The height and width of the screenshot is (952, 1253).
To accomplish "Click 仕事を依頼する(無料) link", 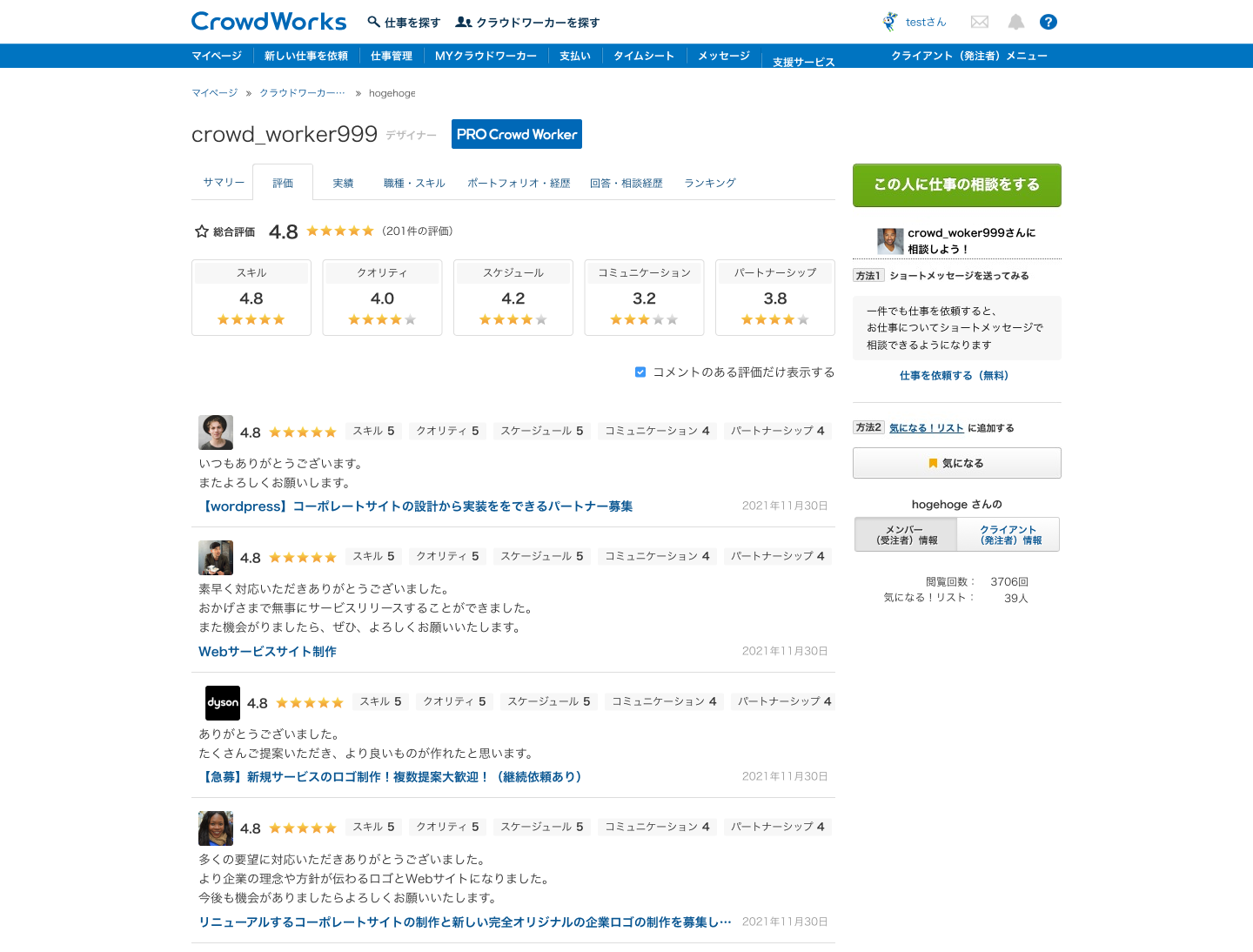I will pos(954,376).
